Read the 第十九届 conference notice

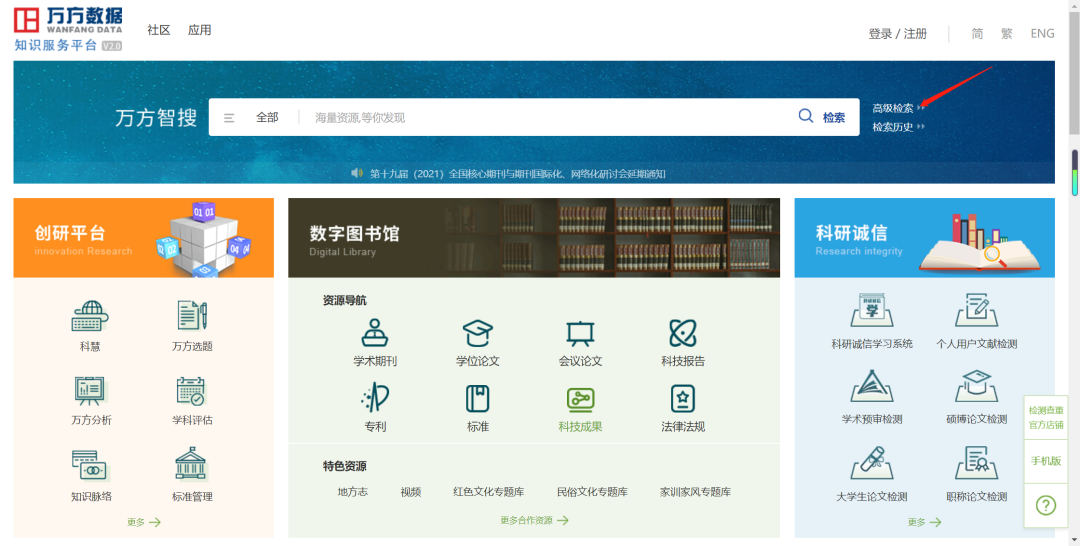click(517, 174)
